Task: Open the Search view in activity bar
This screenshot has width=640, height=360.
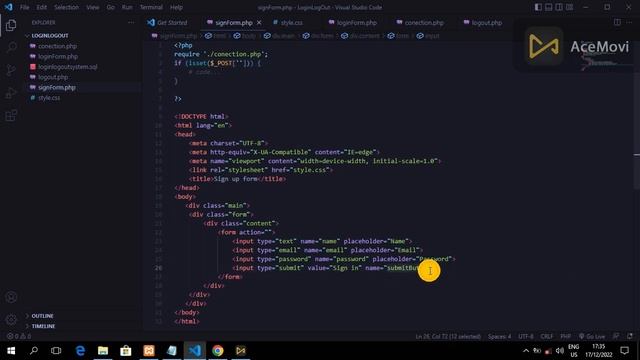Action: click(x=11, y=48)
